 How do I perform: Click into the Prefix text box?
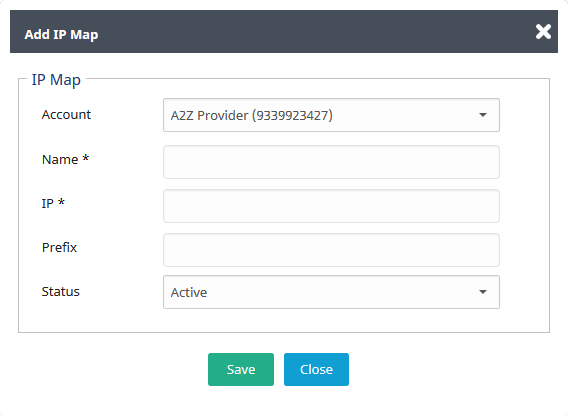pos(331,250)
